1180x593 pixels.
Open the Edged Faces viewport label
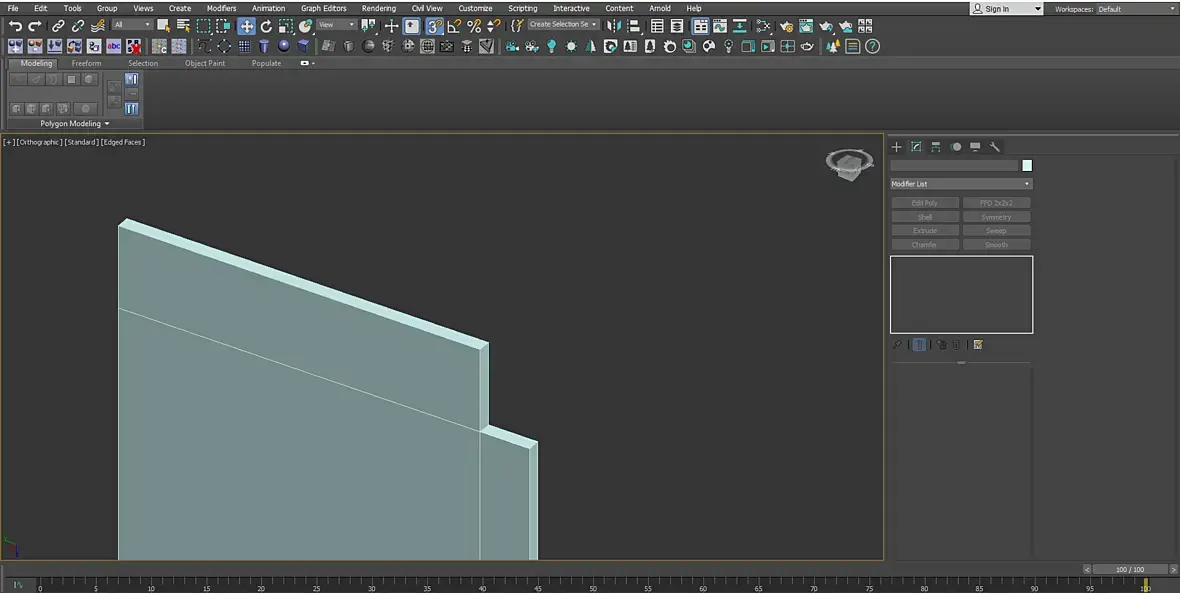(x=123, y=142)
